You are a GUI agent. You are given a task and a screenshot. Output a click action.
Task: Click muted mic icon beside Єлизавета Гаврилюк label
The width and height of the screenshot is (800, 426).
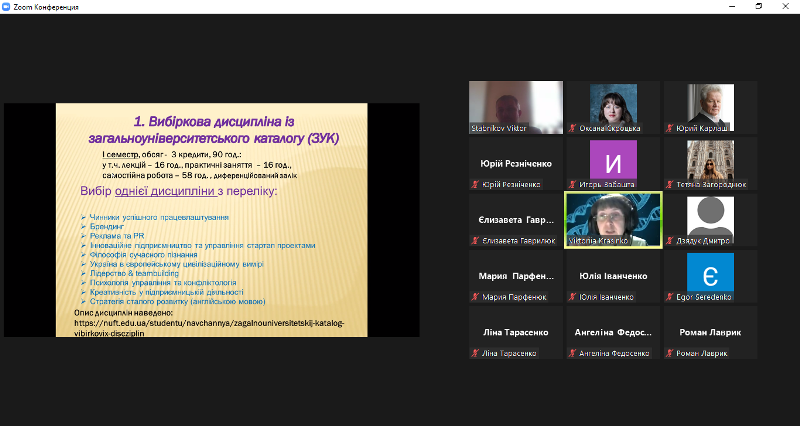tap(476, 241)
